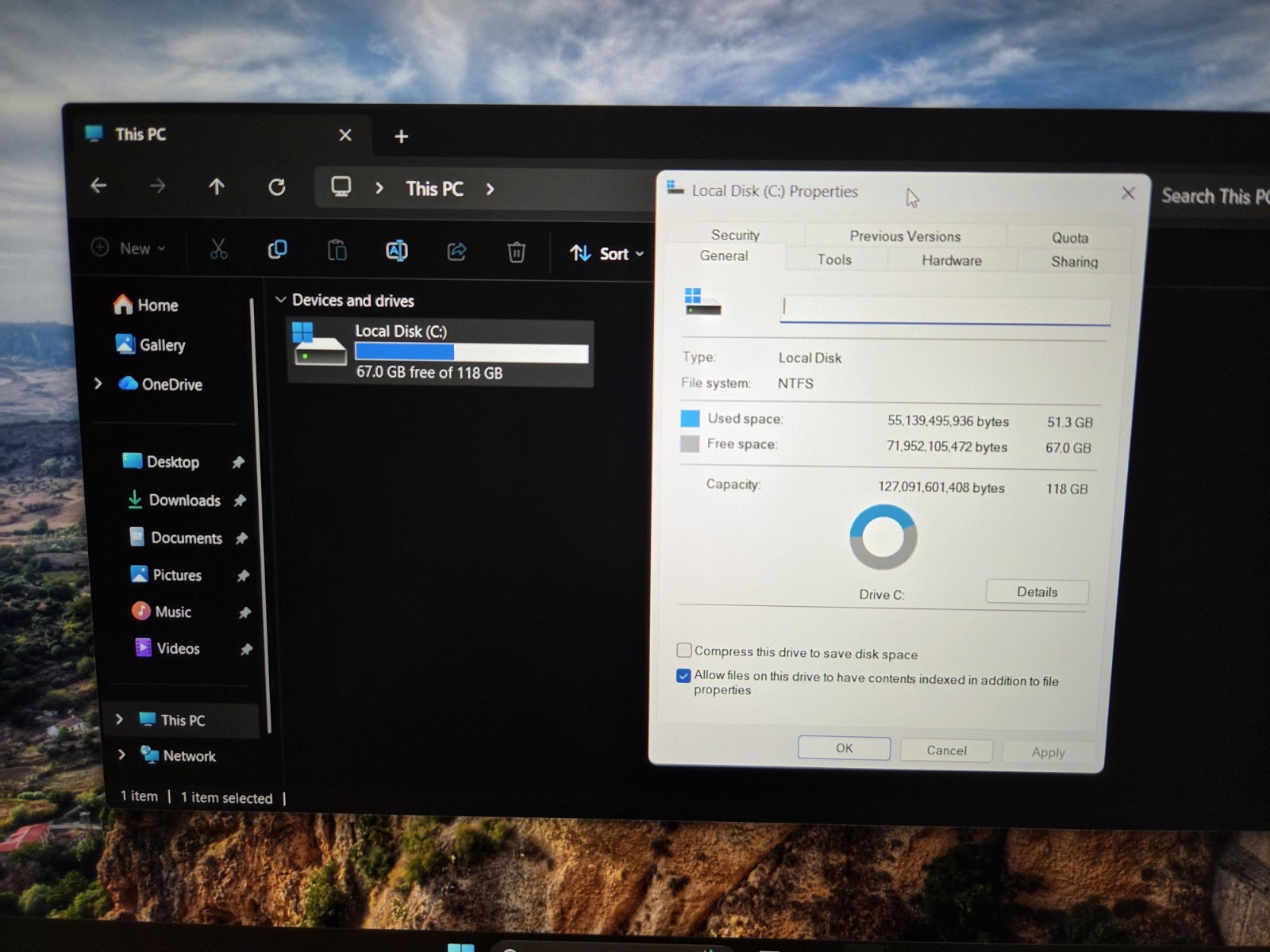The height and width of the screenshot is (952, 1270).
Task: Click the Rename icon in toolbar
Action: click(x=396, y=251)
